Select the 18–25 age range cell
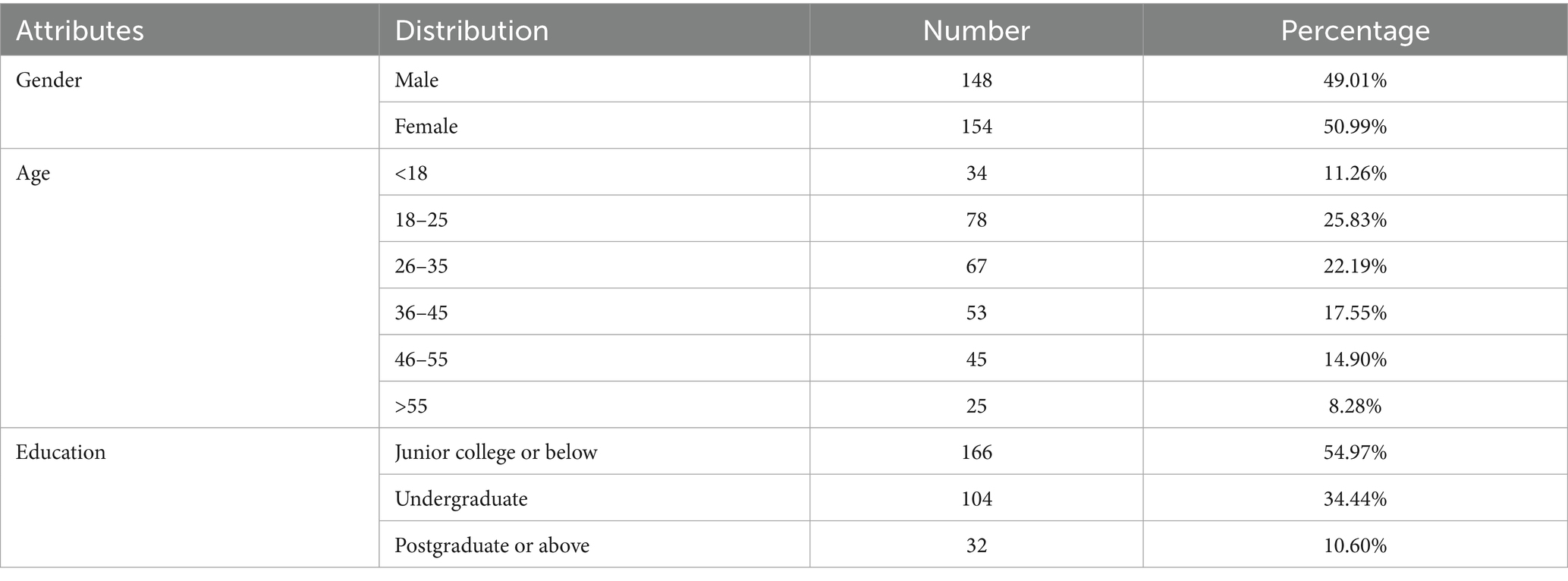This screenshot has height=581, width=1568. (421, 220)
